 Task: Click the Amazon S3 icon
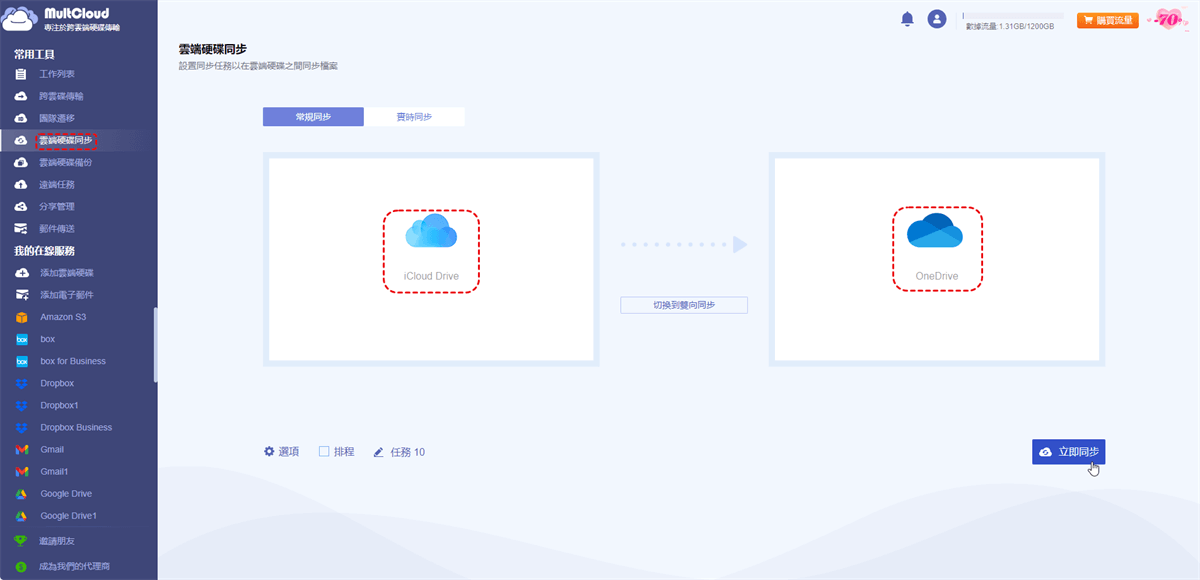point(21,317)
